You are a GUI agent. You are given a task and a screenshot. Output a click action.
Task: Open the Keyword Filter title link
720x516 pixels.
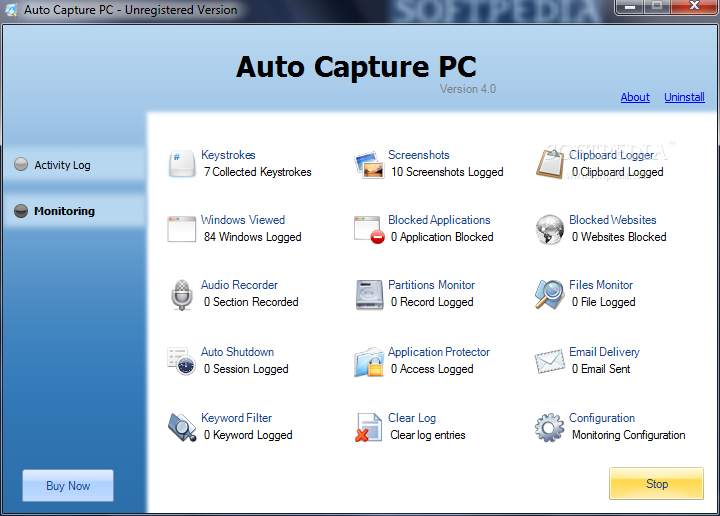236,418
